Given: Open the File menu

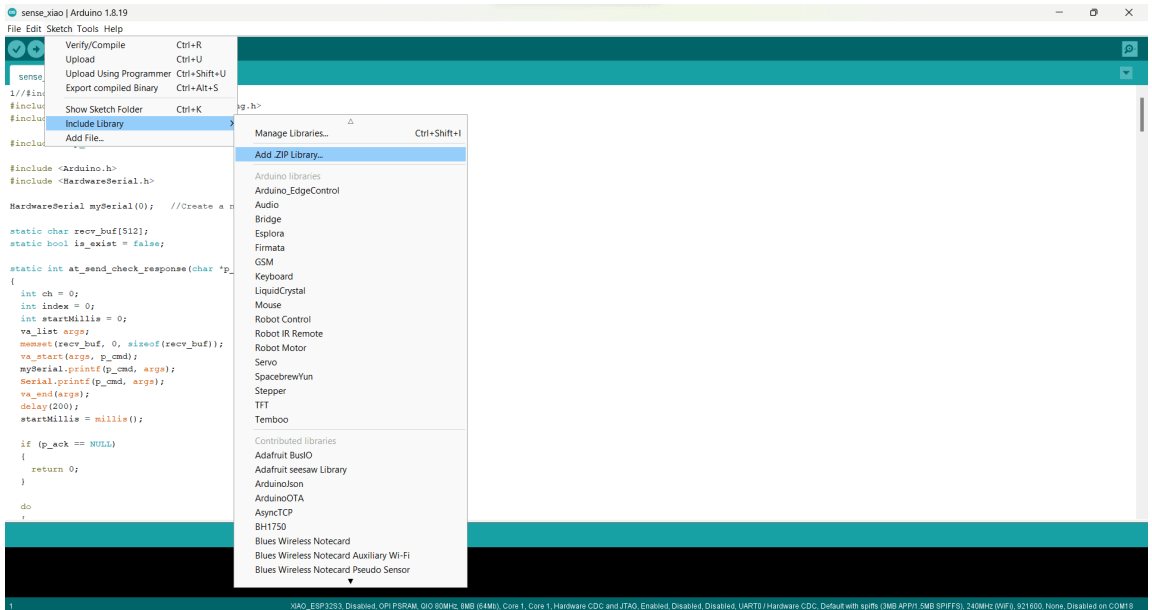Looking at the screenshot, I should click(14, 29).
